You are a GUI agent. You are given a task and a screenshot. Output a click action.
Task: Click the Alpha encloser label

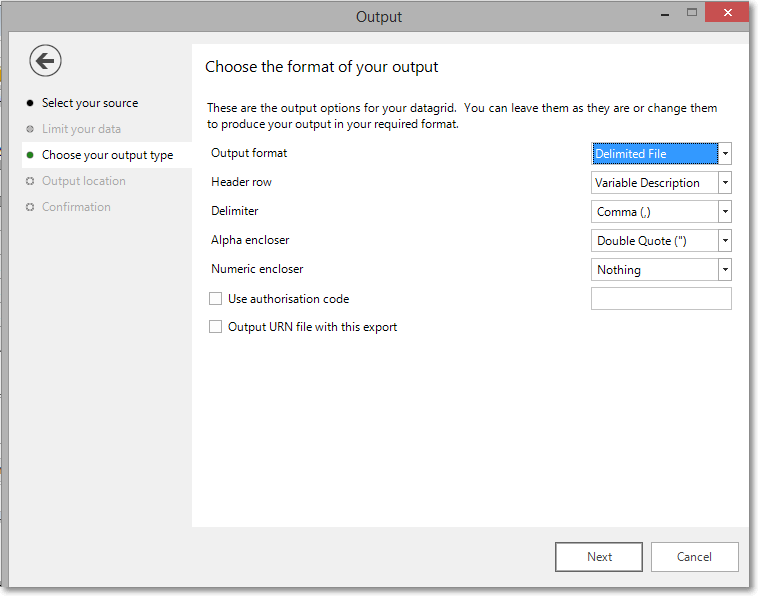point(250,240)
